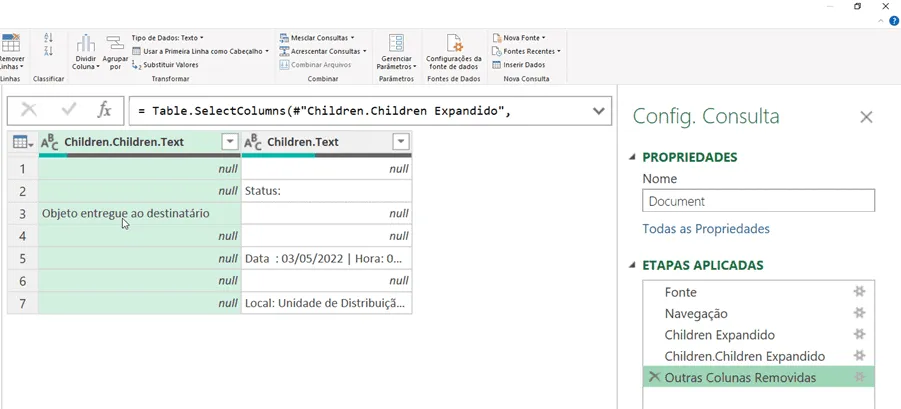Screen dimensions: 901x409
Task: Open the Mesclar Consultas menu
Action: [x=317, y=38]
